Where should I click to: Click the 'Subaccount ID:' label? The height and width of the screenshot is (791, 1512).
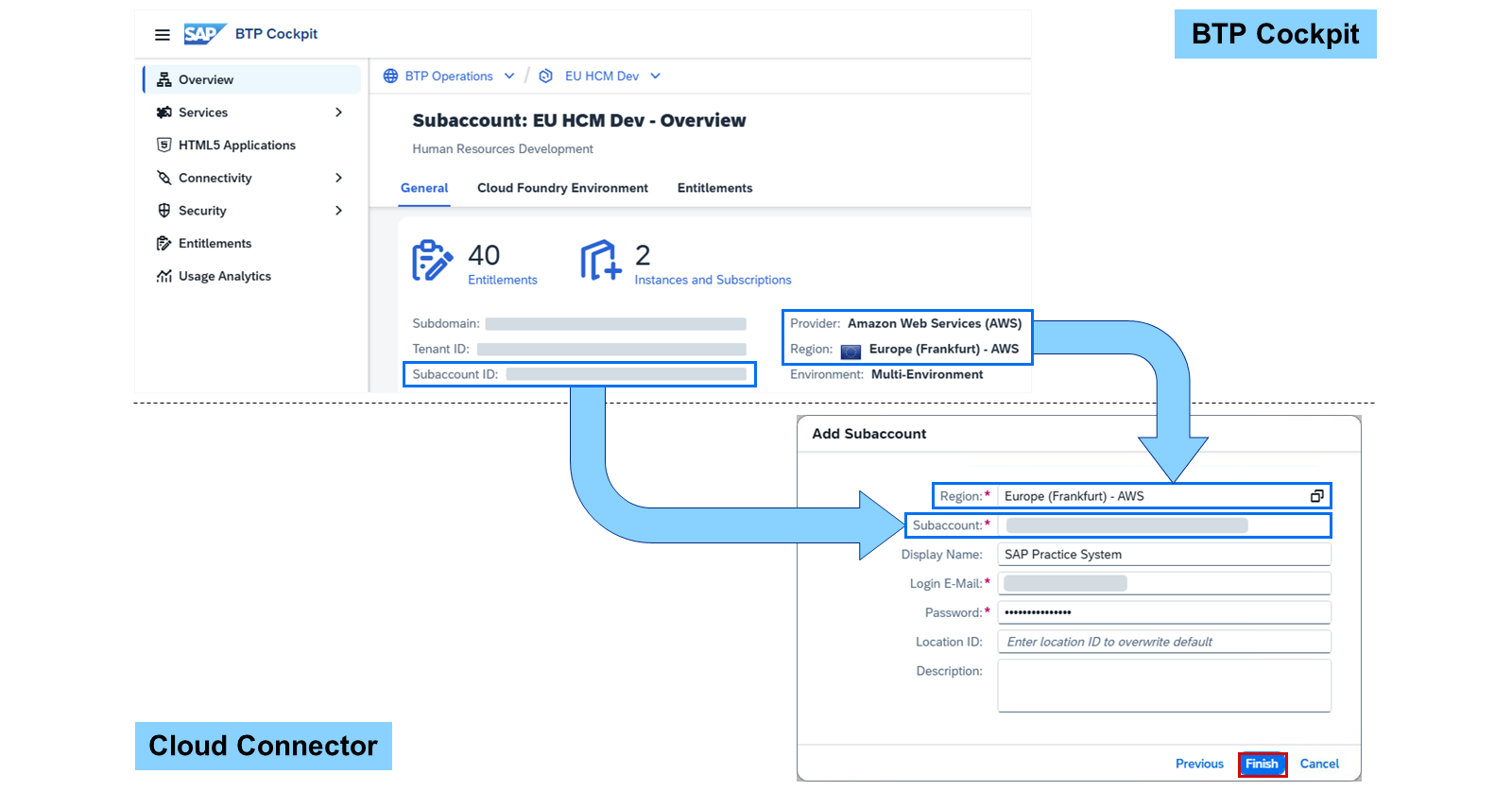tap(455, 374)
